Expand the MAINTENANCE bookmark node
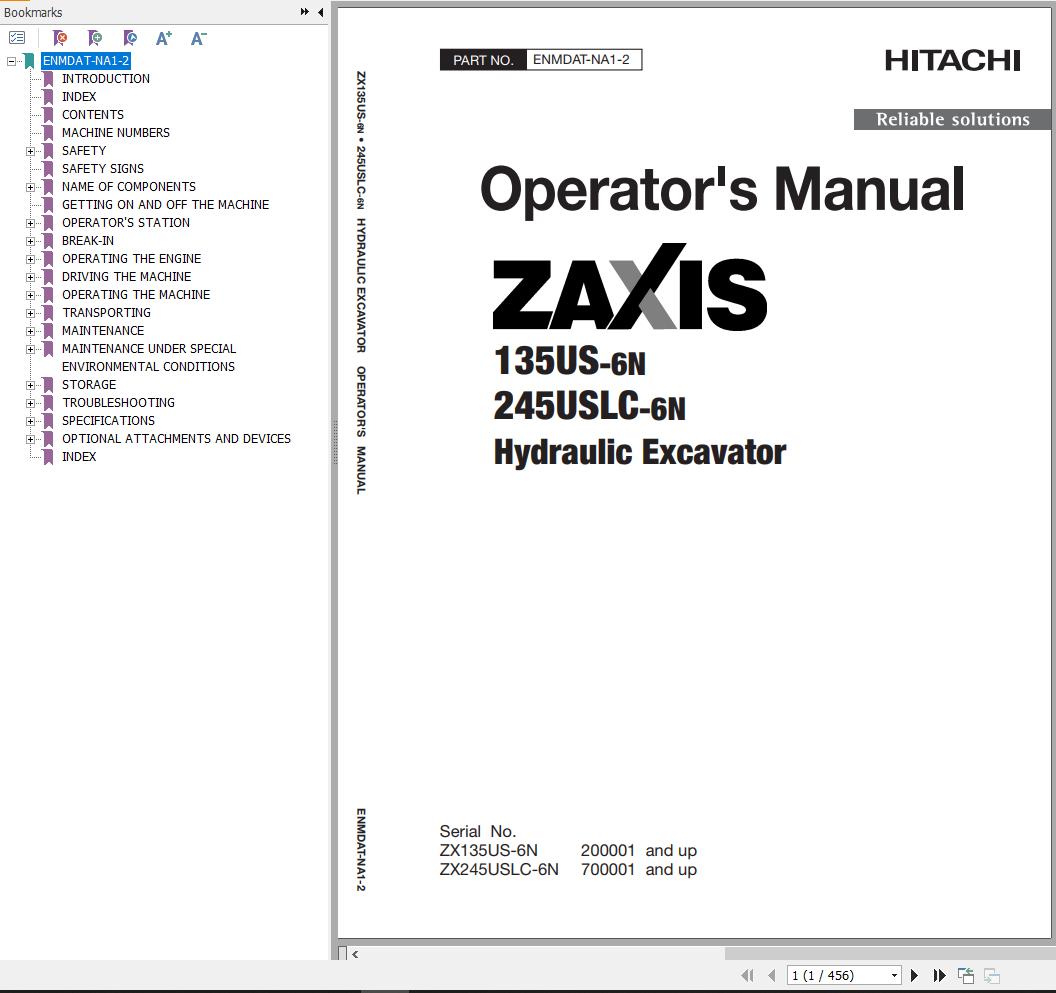The width and height of the screenshot is (1056, 993). click(x=30, y=331)
